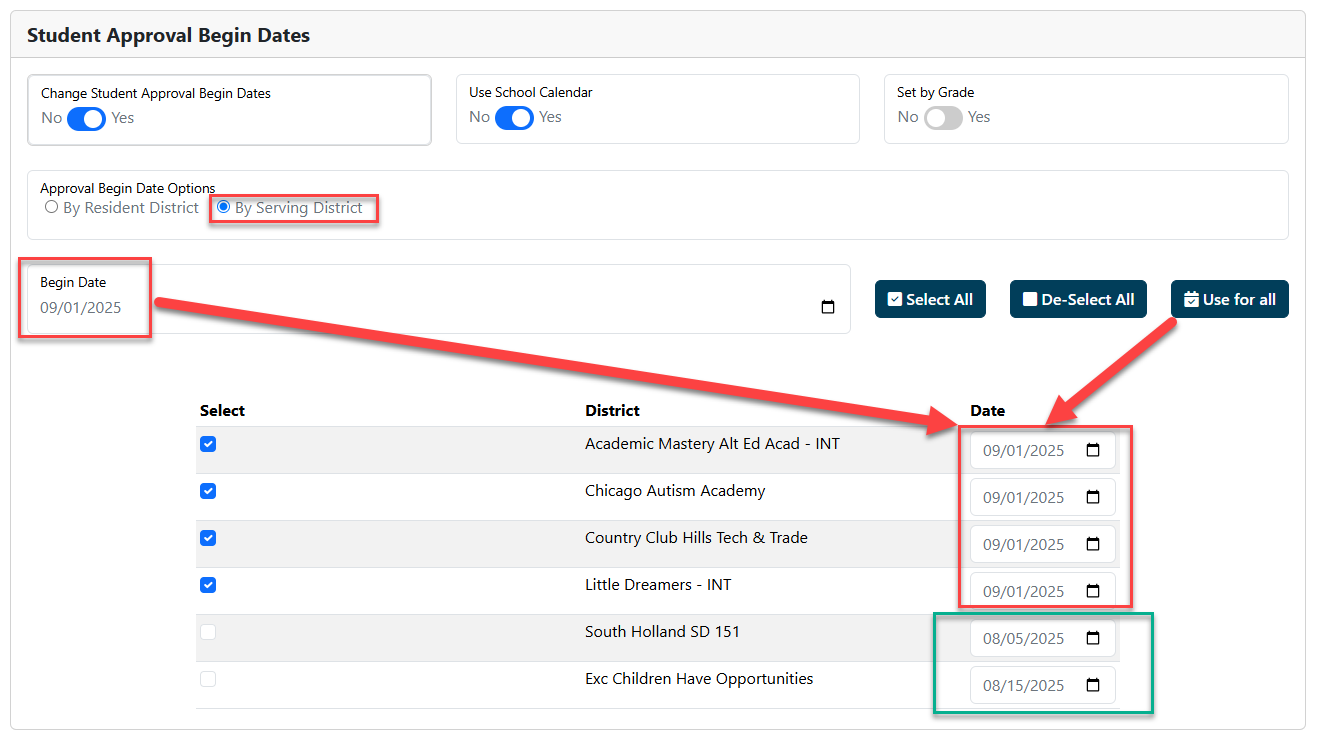
Task: Click Student Approval Begin Dates heading
Action: point(168,36)
